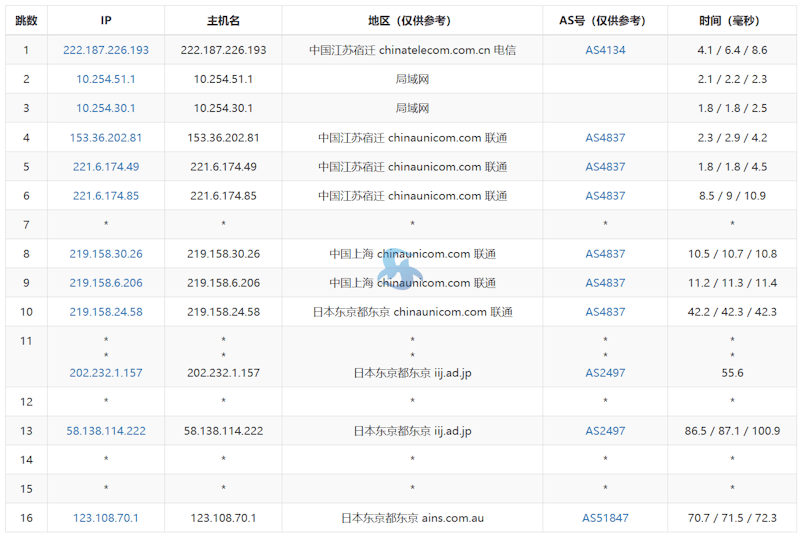Select the 时间（毫秒）column header

(732, 20)
